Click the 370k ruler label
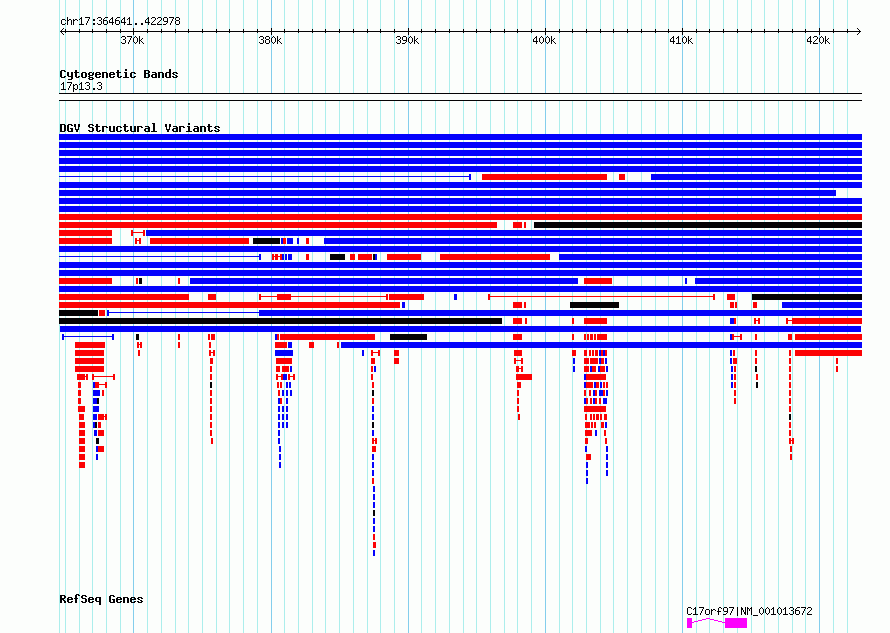This screenshot has height=633, width=890. click(x=132, y=40)
